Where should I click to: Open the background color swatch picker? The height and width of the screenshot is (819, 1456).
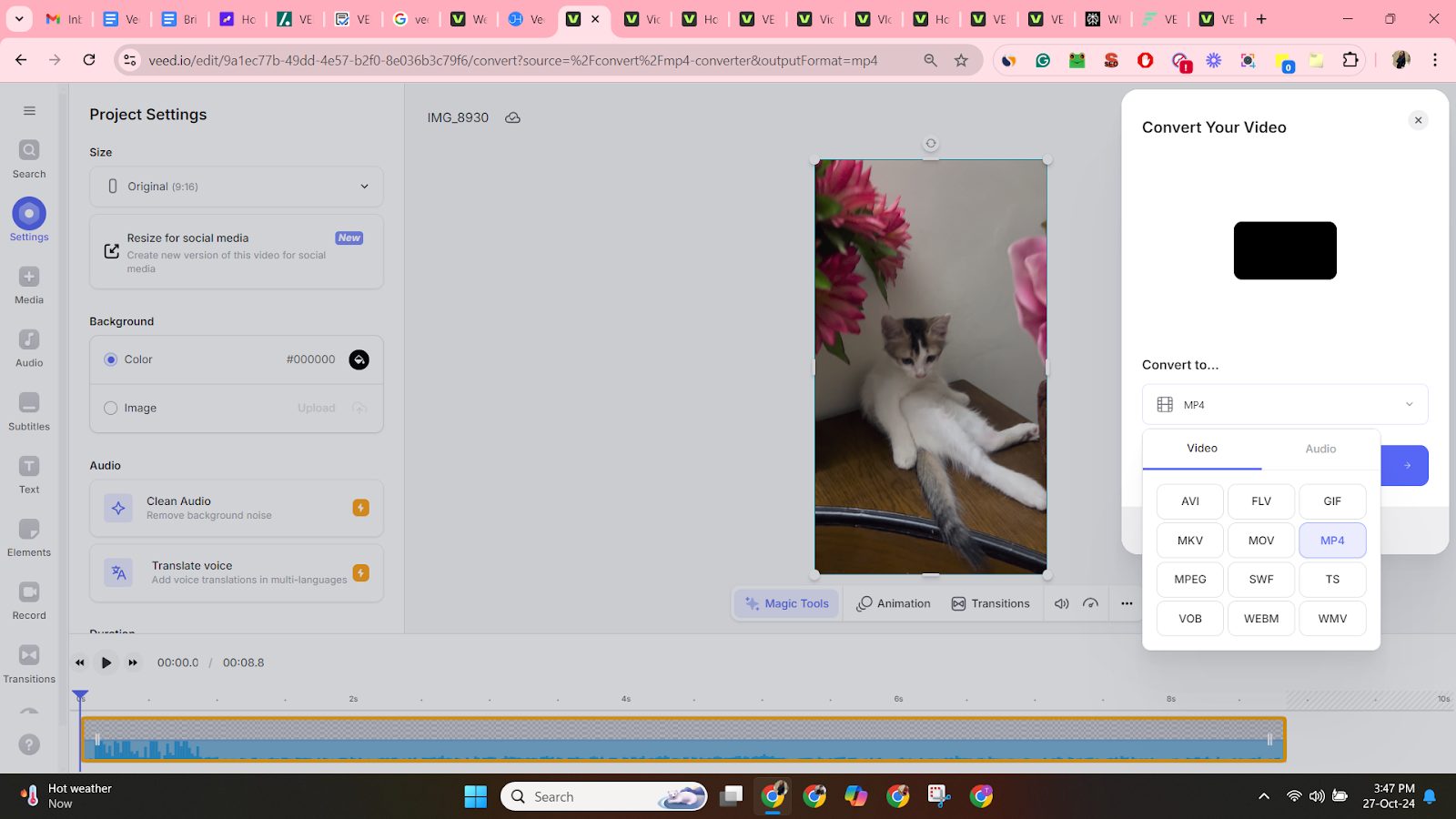coord(359,359)
